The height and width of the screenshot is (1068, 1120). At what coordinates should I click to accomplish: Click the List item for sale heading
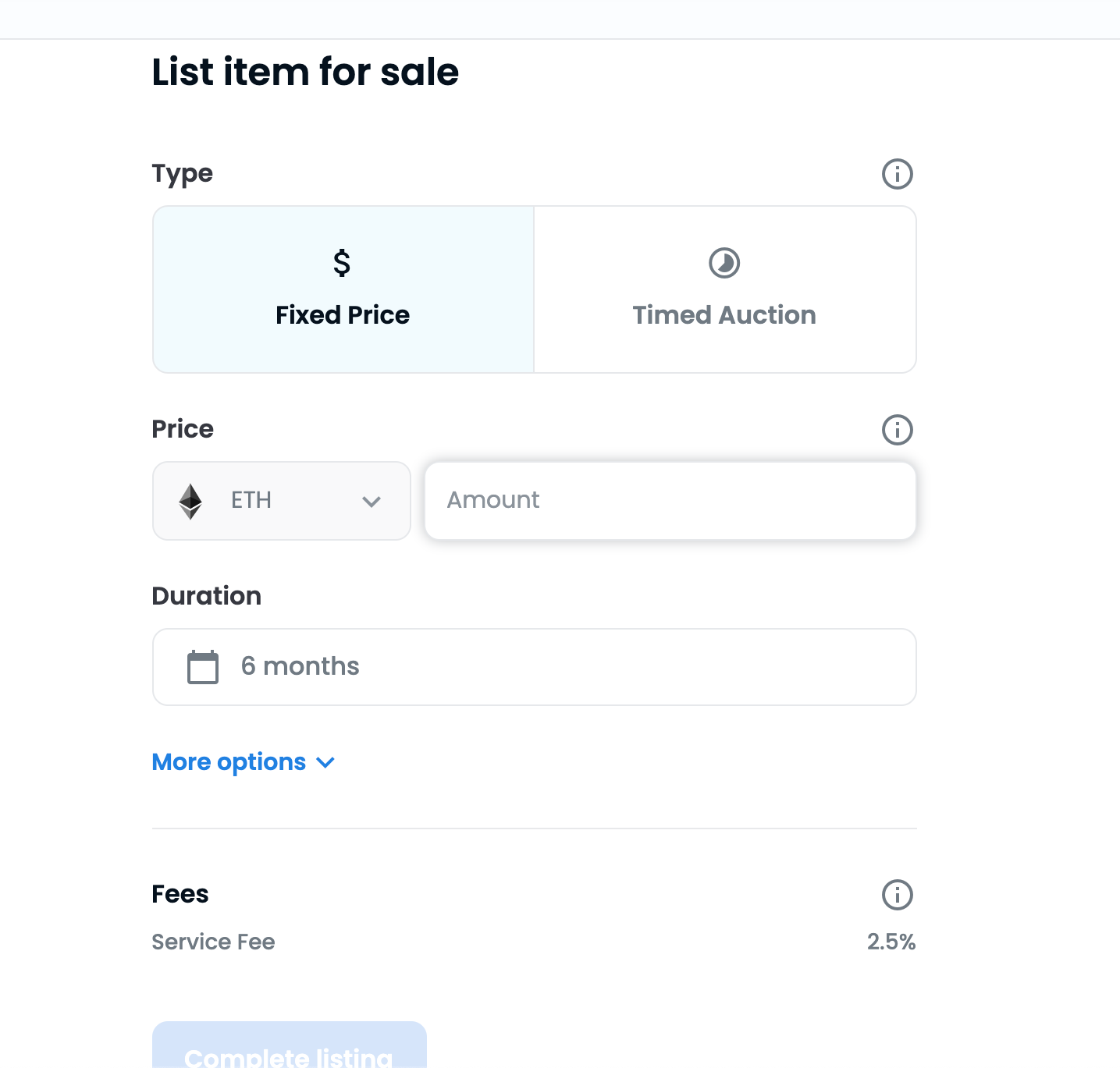(x=305, y=72)
